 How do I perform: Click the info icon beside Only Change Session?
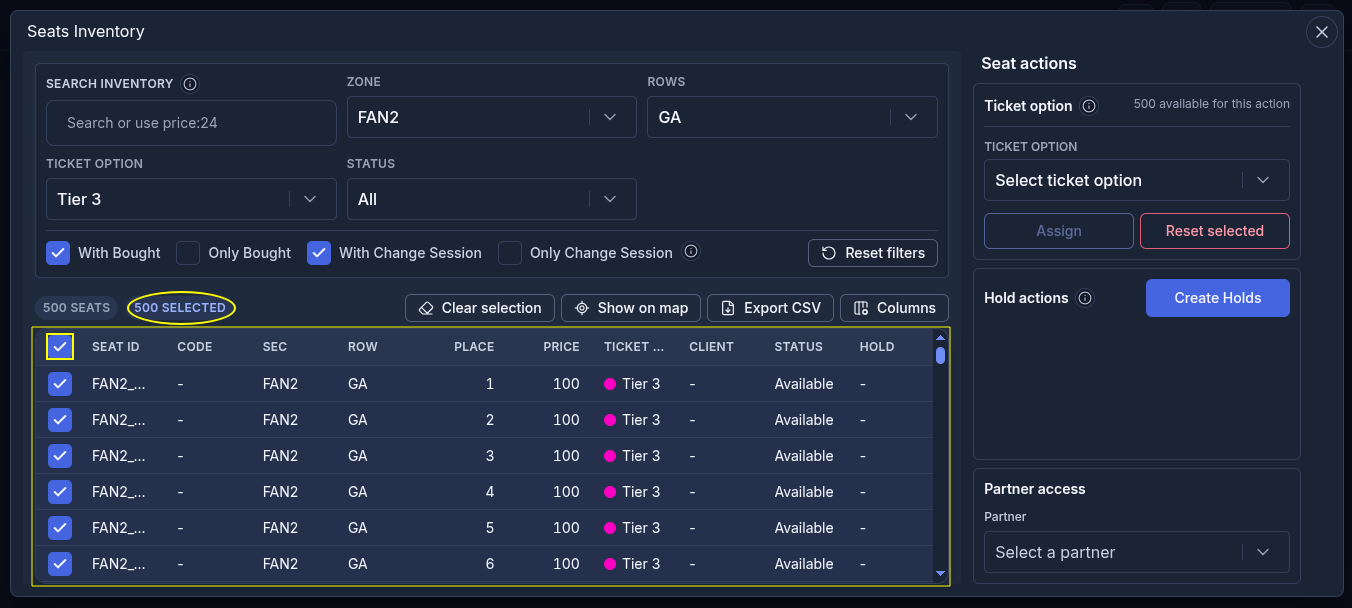click(x=690, y=252)
